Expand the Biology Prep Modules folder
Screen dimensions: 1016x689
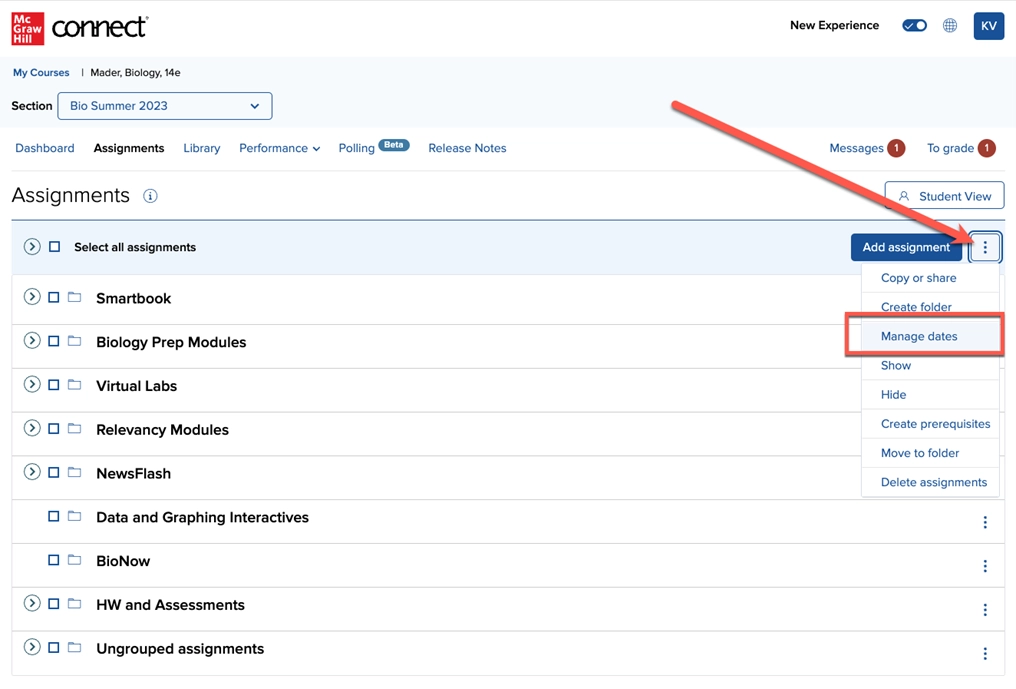point(32,340)
